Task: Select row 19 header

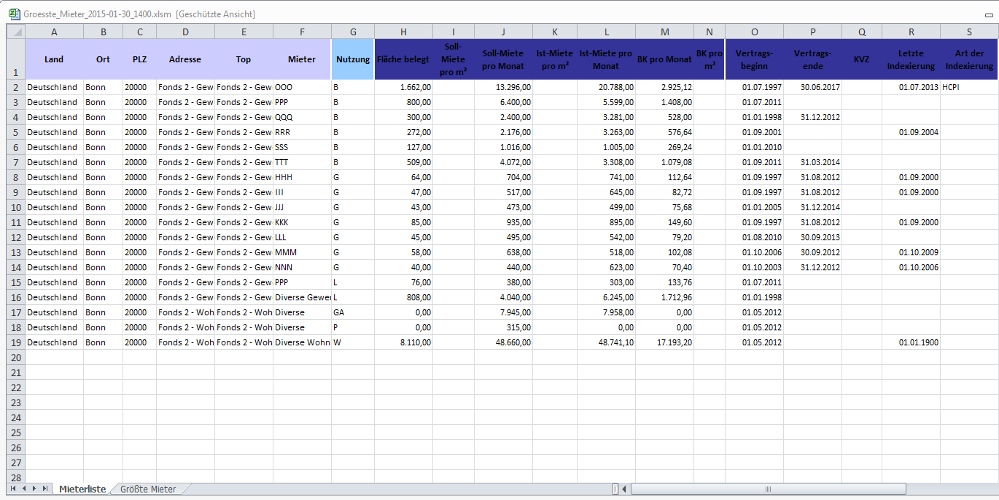Action: point(16,342)
